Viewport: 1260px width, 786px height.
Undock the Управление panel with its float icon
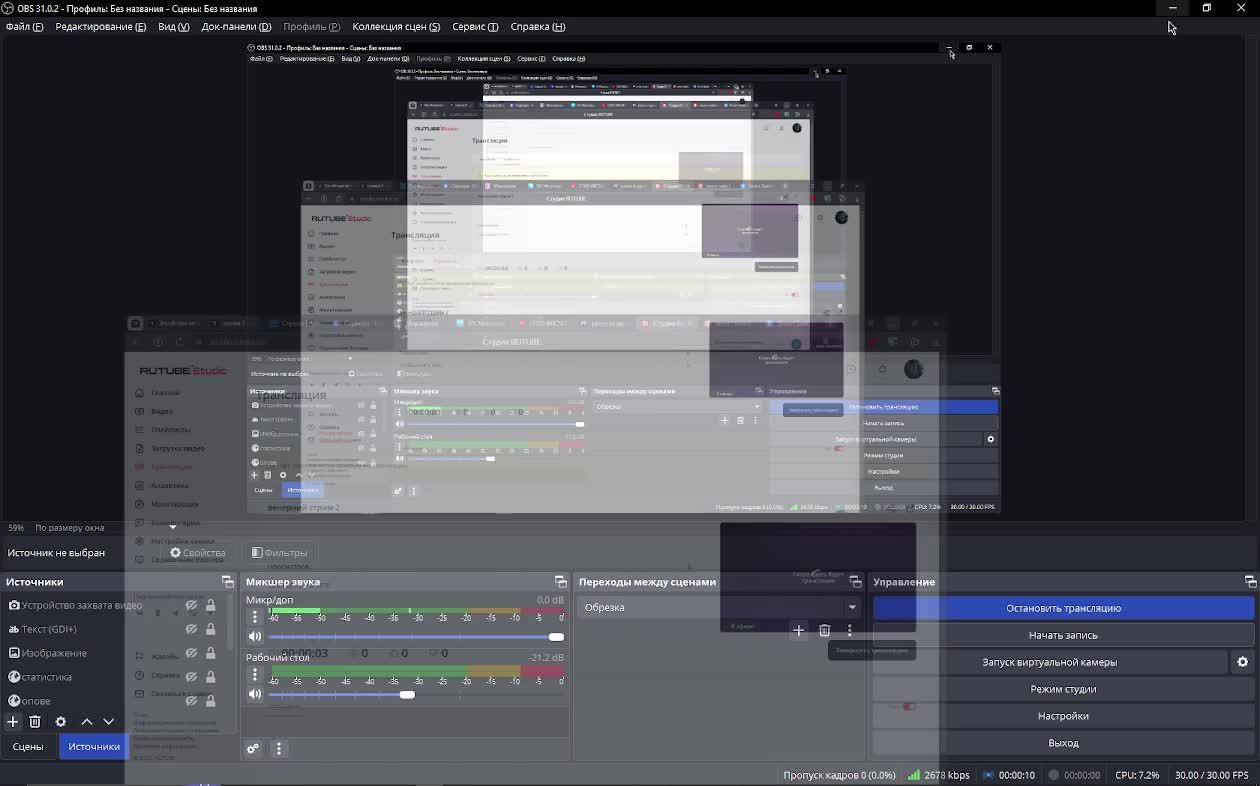1250,582
